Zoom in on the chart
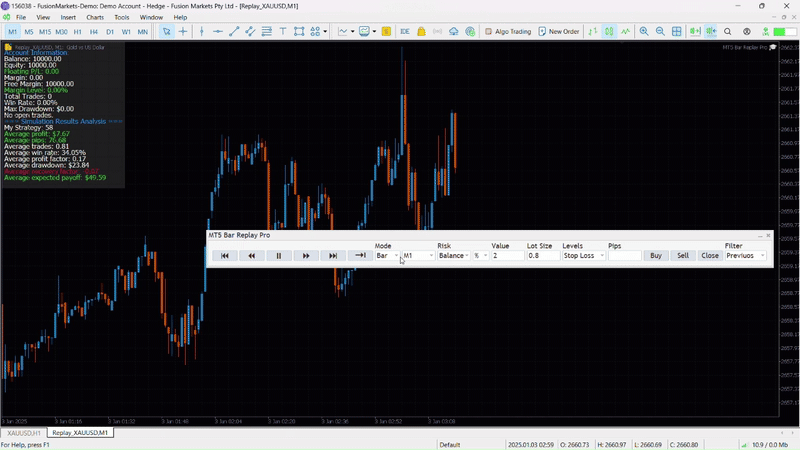The width and height of the screenshot is (800, 450). click(644, 32)
